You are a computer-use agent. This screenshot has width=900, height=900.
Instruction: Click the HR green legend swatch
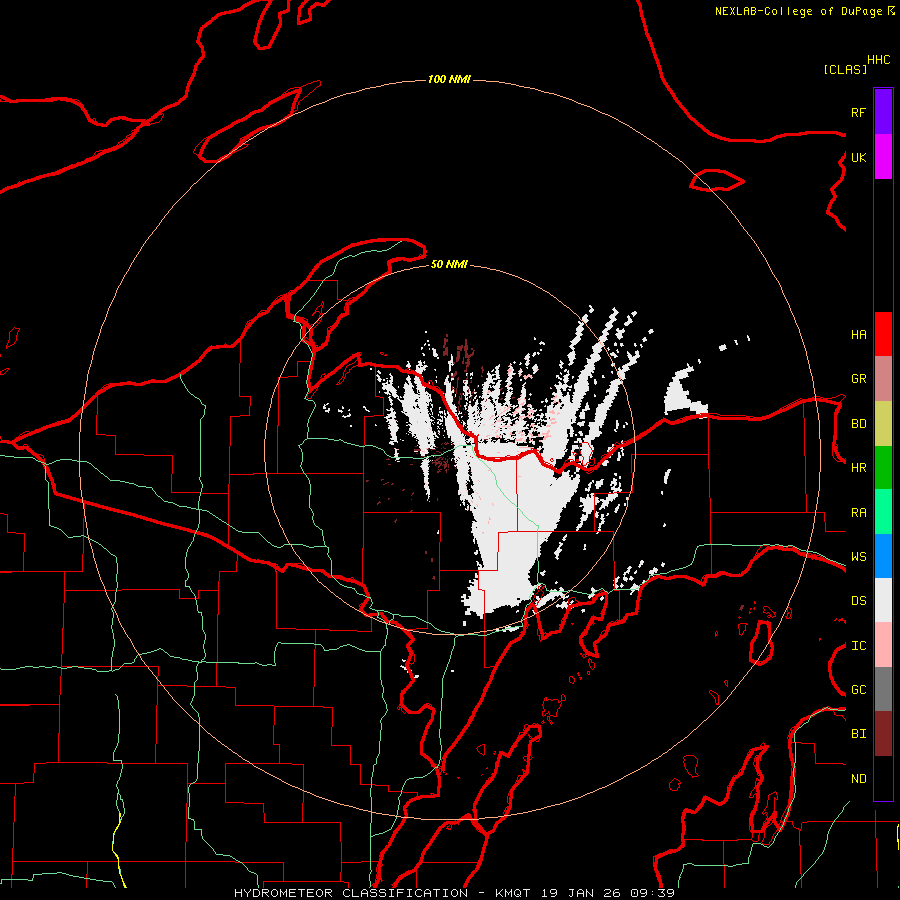(x=883, y=468)
